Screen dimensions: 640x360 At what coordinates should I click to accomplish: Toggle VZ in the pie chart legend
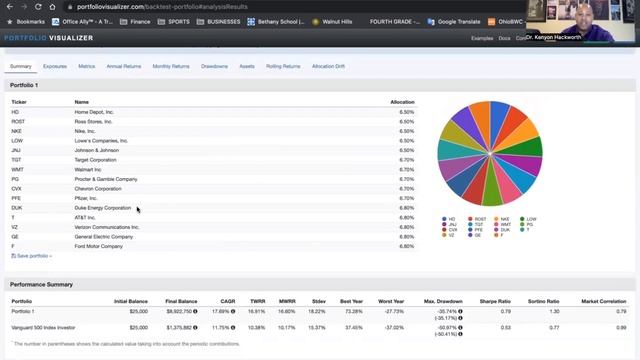pyautogui.click(x=448, y=235)
